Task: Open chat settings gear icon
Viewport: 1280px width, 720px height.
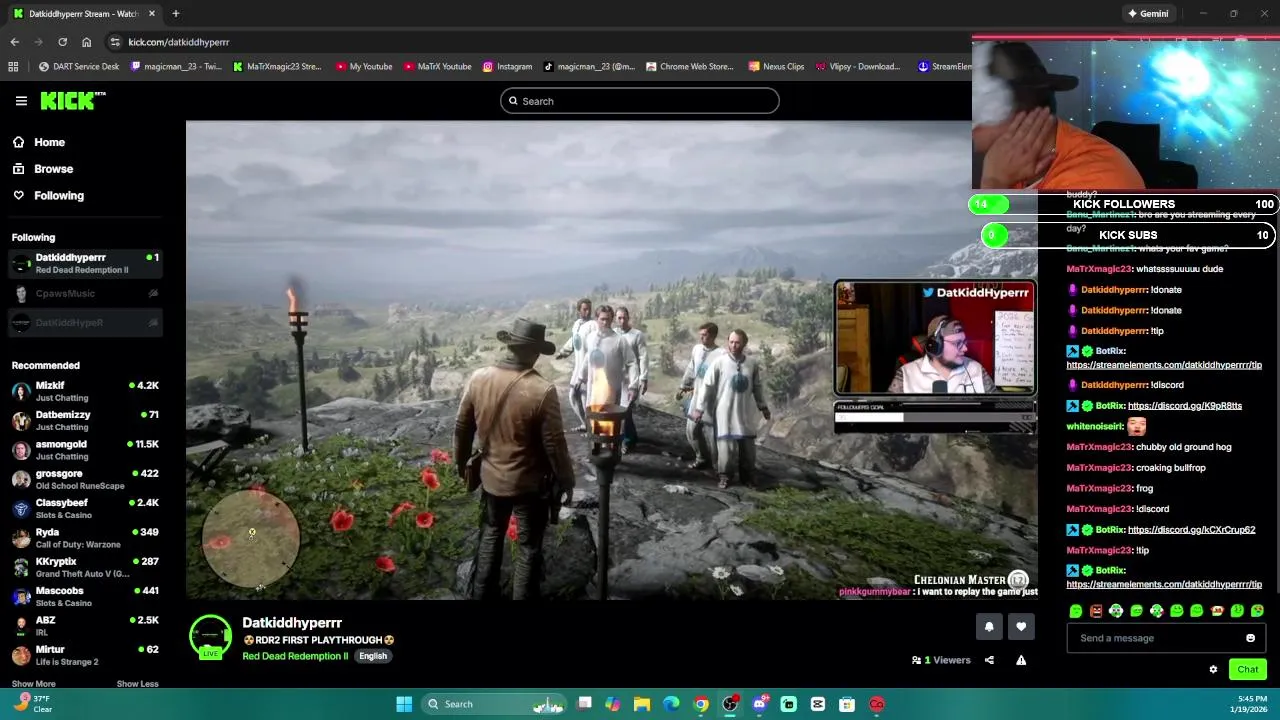Action: tap(1213, 670)
